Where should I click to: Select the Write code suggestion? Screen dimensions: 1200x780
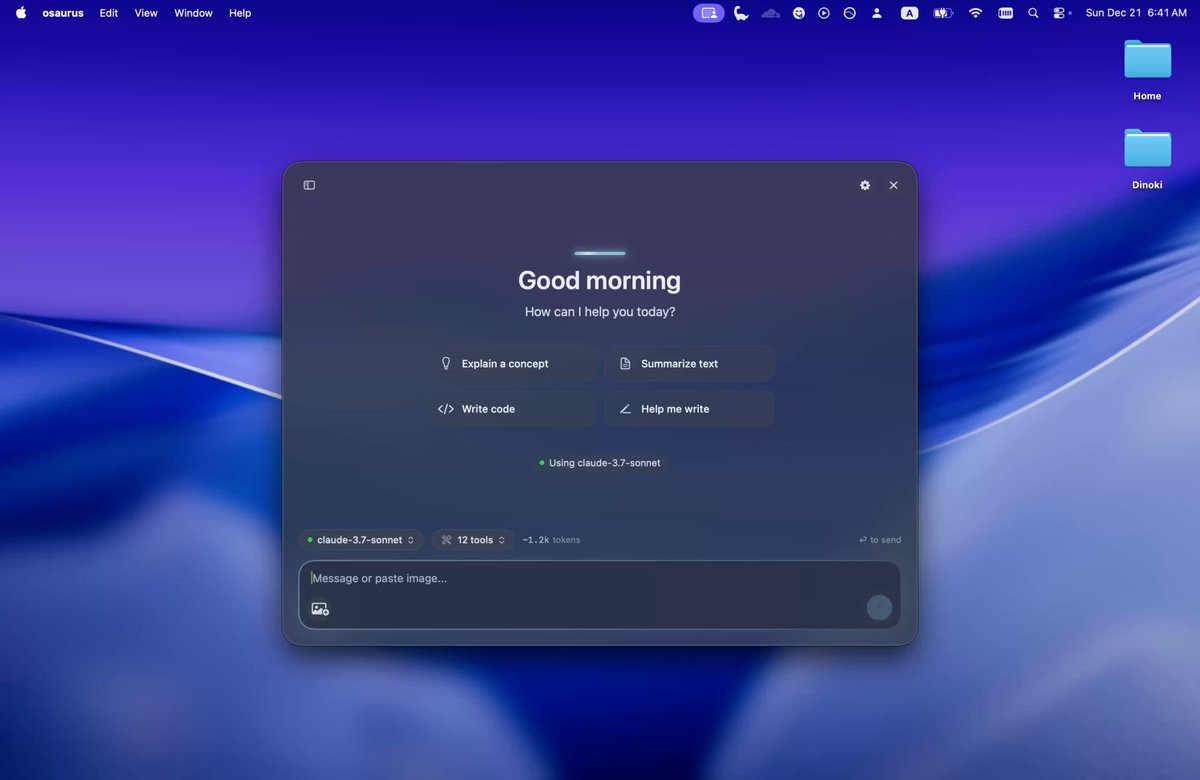click(512, 409)
